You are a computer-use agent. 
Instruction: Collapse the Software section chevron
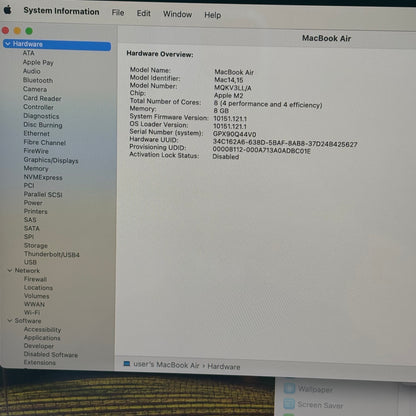[x=10, y=320]
